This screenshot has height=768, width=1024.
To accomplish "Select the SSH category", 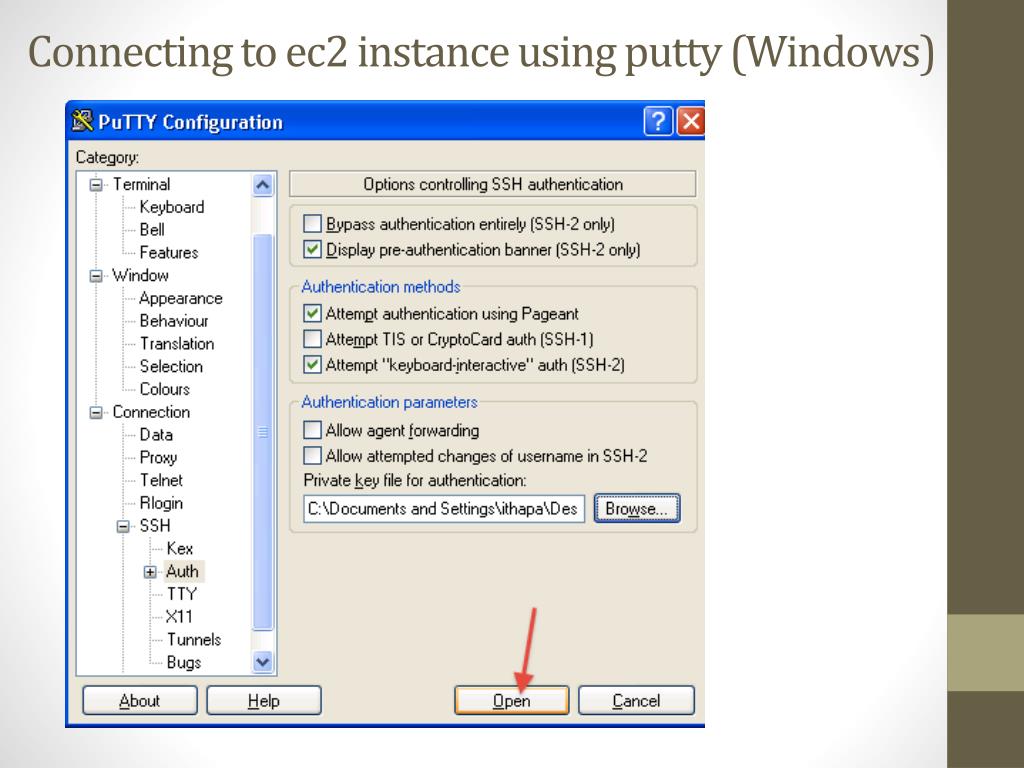I will click(x=155, y=526).
